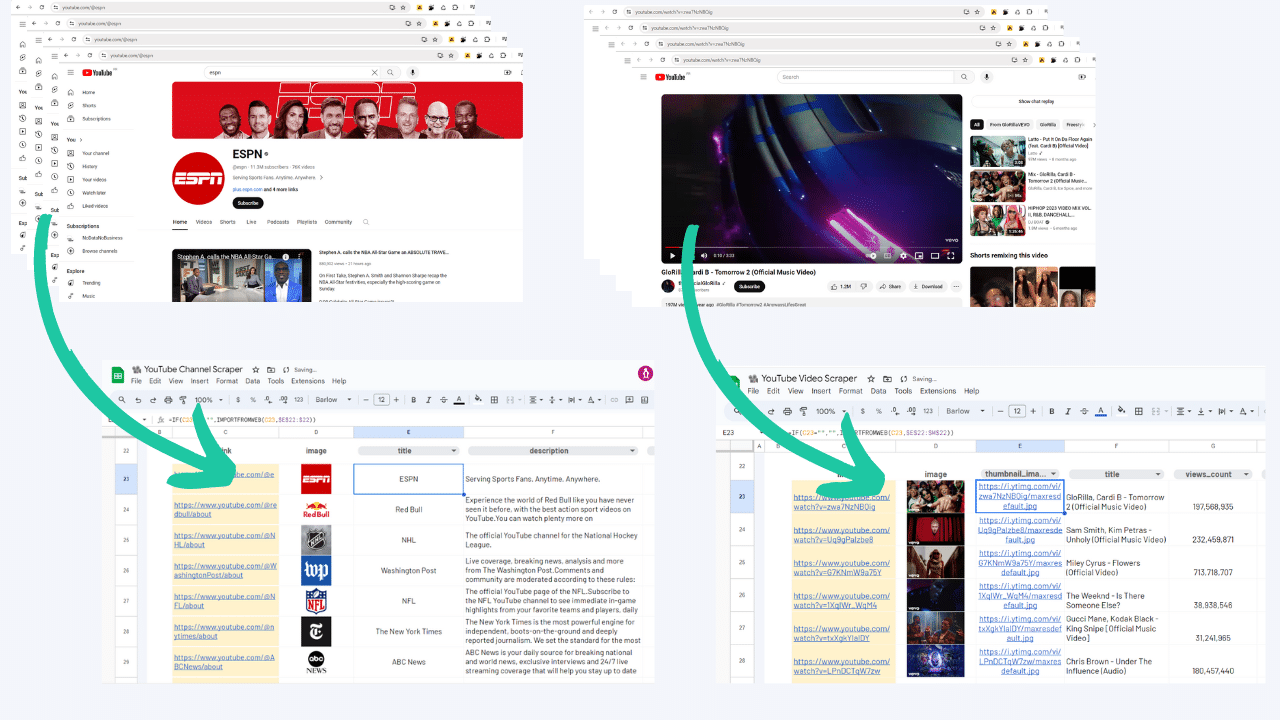Open fill color picker in Video Scraper toolbar
The image size is (1280, 720).
click(1121, 411)
